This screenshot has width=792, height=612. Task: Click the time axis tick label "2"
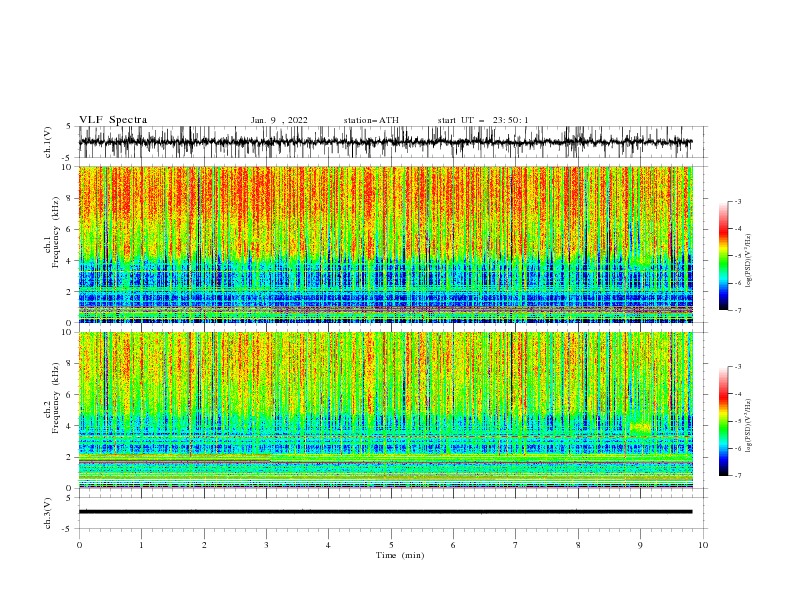(204, 545)
